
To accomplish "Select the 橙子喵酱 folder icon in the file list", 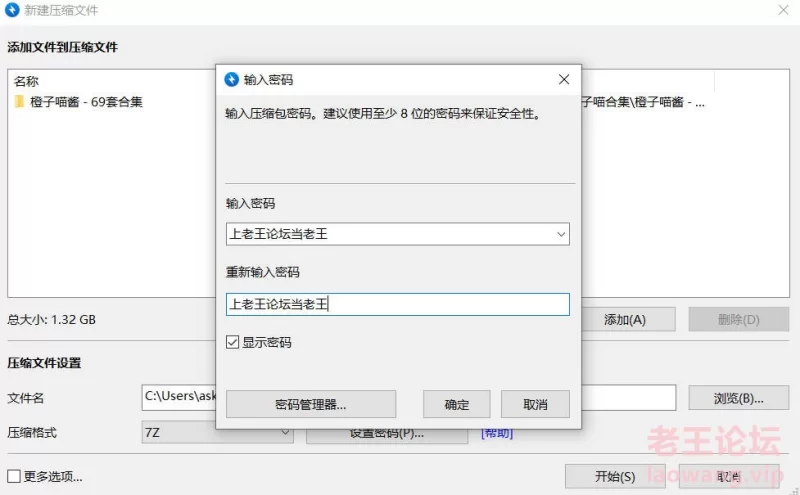I will [x=19, y=102].
